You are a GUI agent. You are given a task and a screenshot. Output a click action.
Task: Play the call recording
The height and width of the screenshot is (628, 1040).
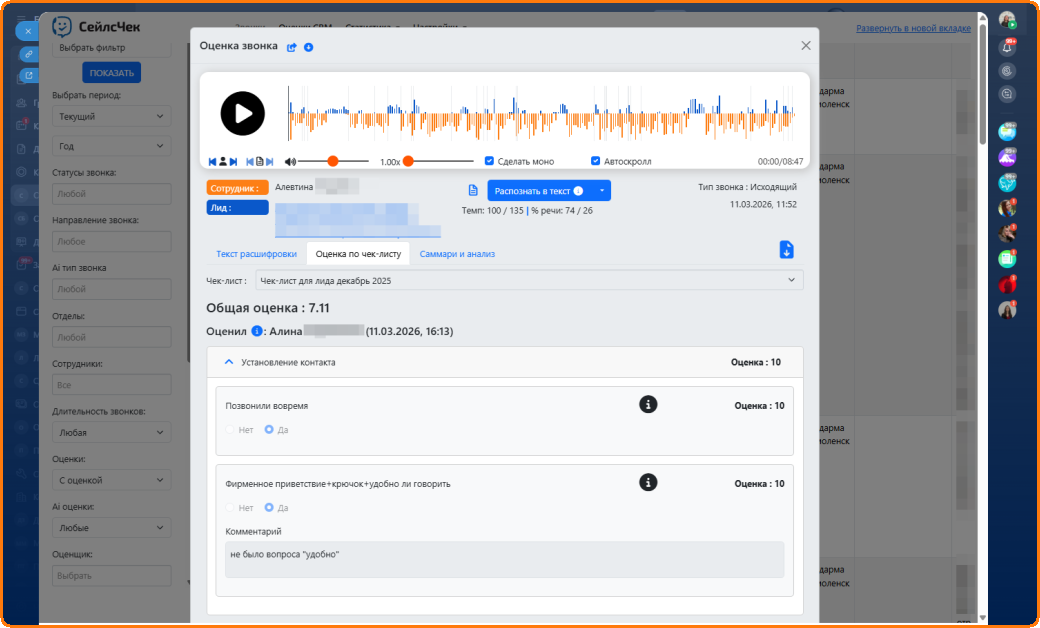(x=242, y=113)
